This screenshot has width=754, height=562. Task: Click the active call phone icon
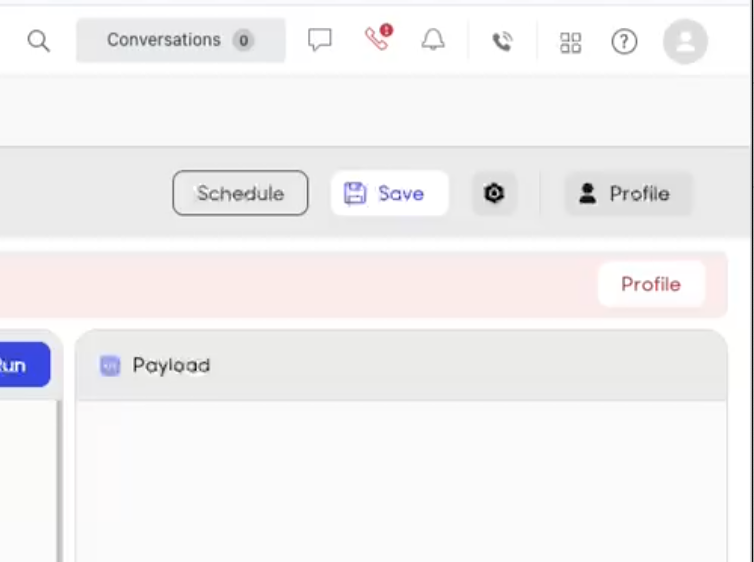503,41
